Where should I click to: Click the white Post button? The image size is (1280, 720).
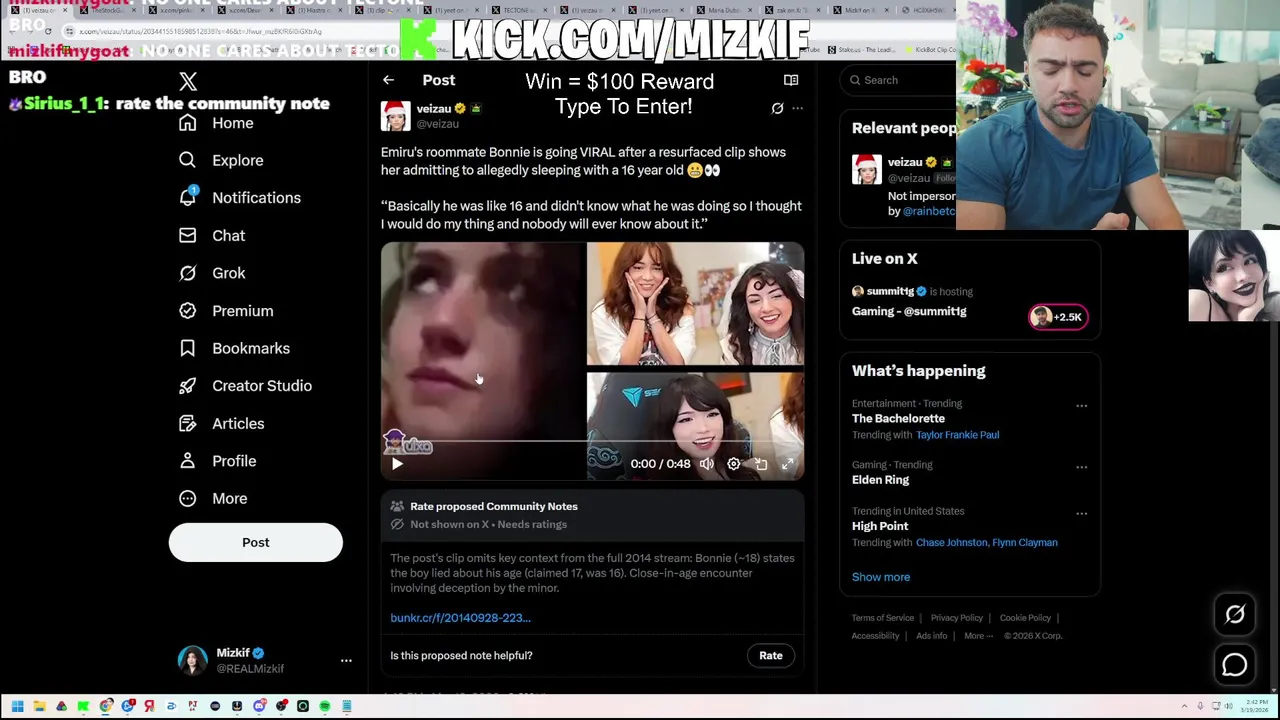click(255, 542)
